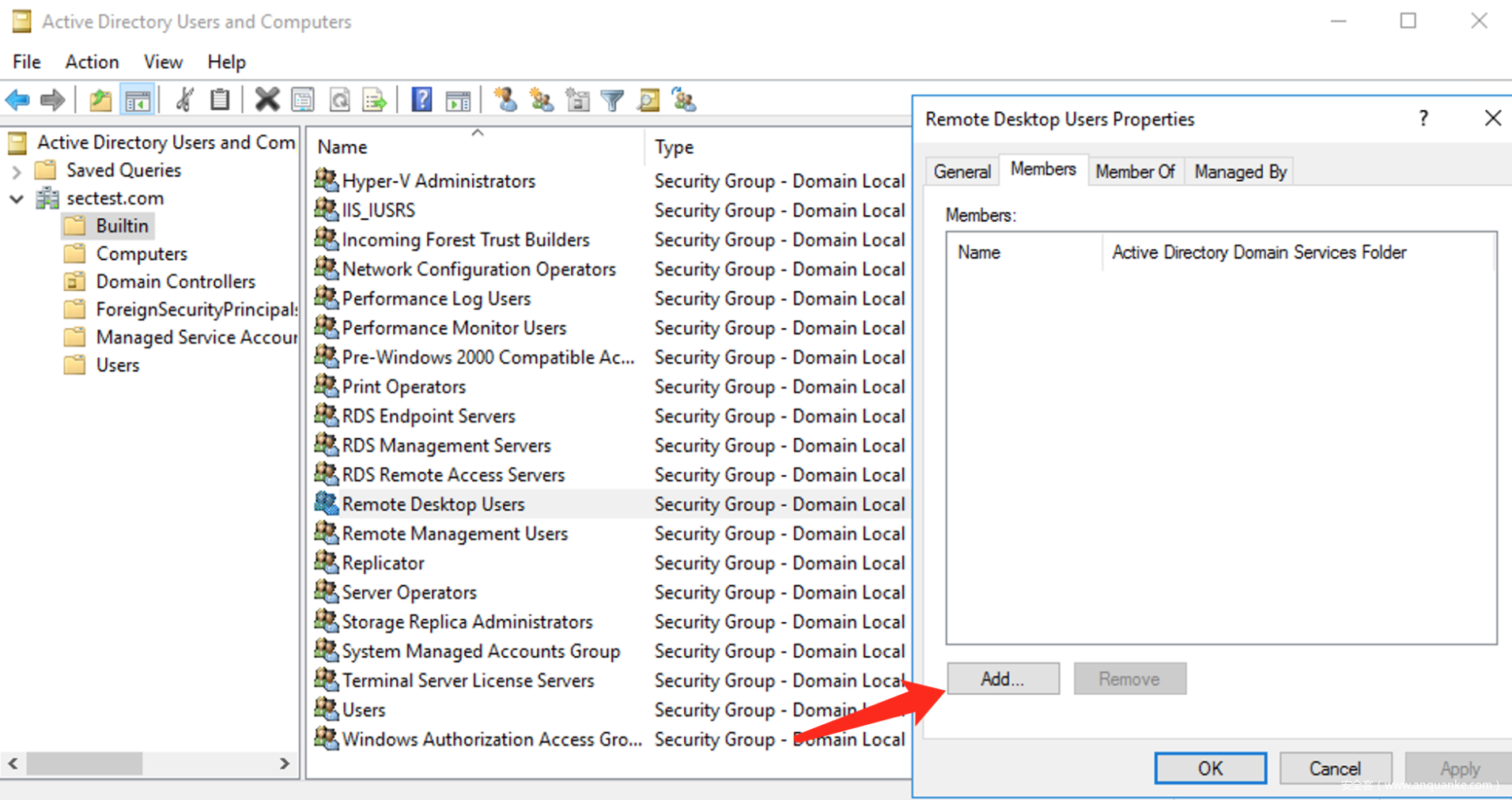This screenshot has height=800, width=1512.
Task: Collapse the sectest.com tree node
Action: [17, 198]
